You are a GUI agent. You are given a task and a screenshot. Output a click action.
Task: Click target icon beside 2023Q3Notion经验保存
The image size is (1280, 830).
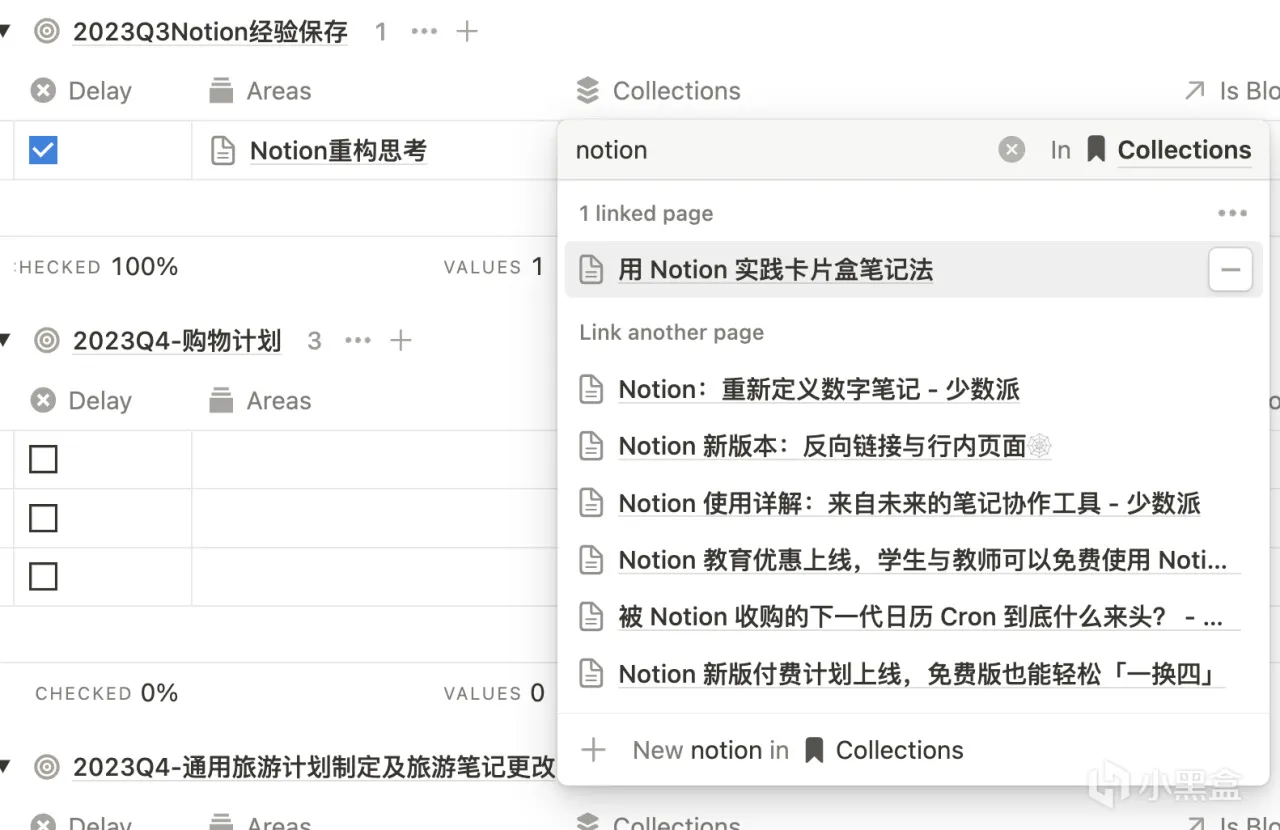46,31
